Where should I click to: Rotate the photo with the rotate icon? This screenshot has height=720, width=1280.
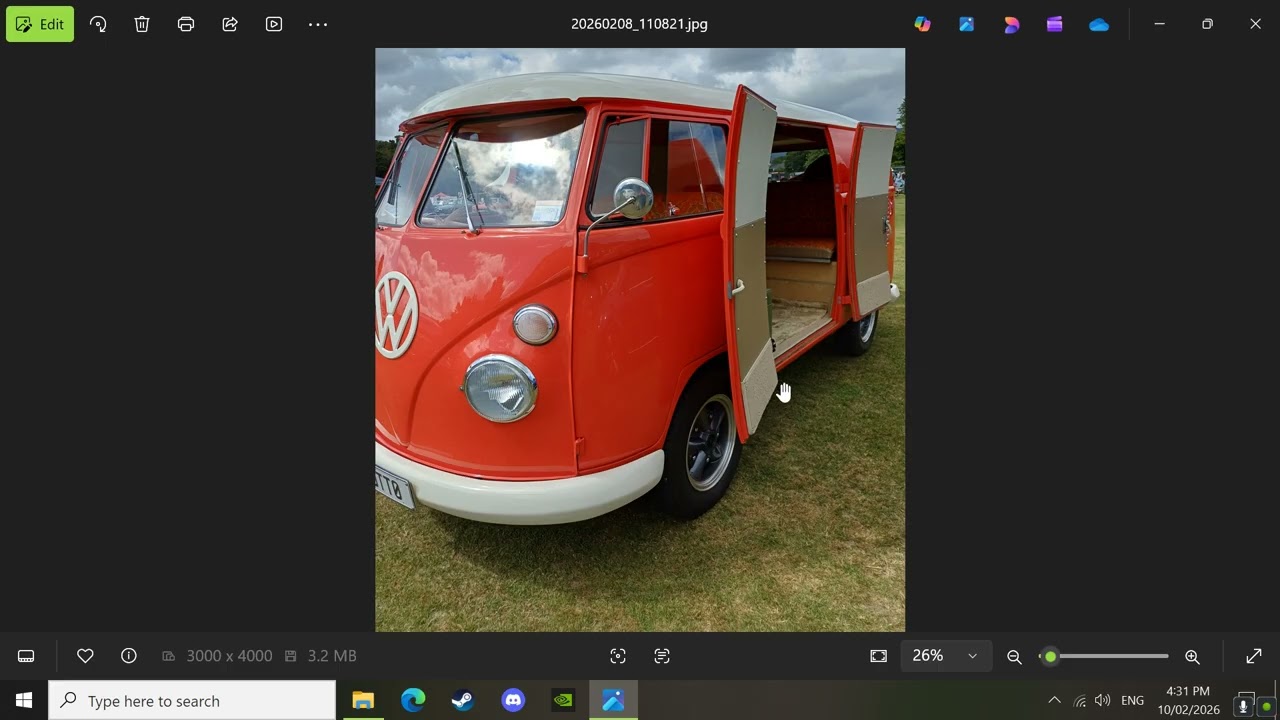tap(98, 24)
